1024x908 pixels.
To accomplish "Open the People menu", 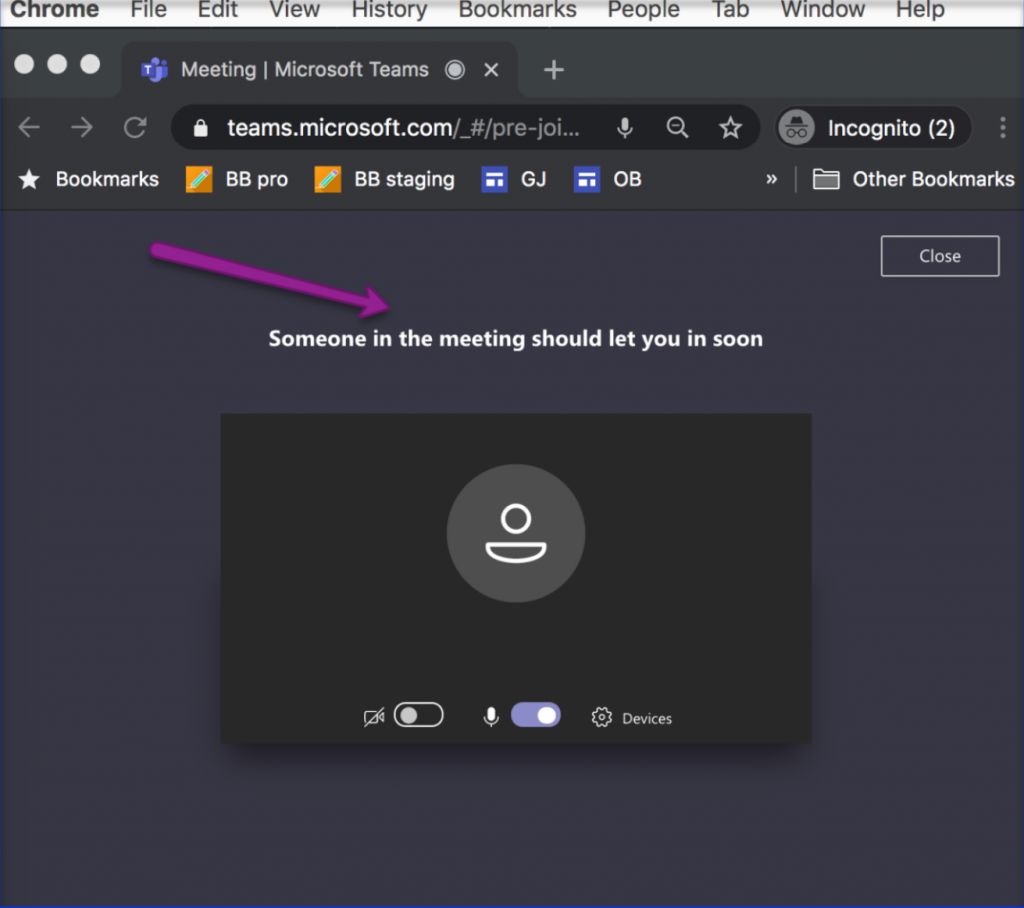I will (643, 10).
